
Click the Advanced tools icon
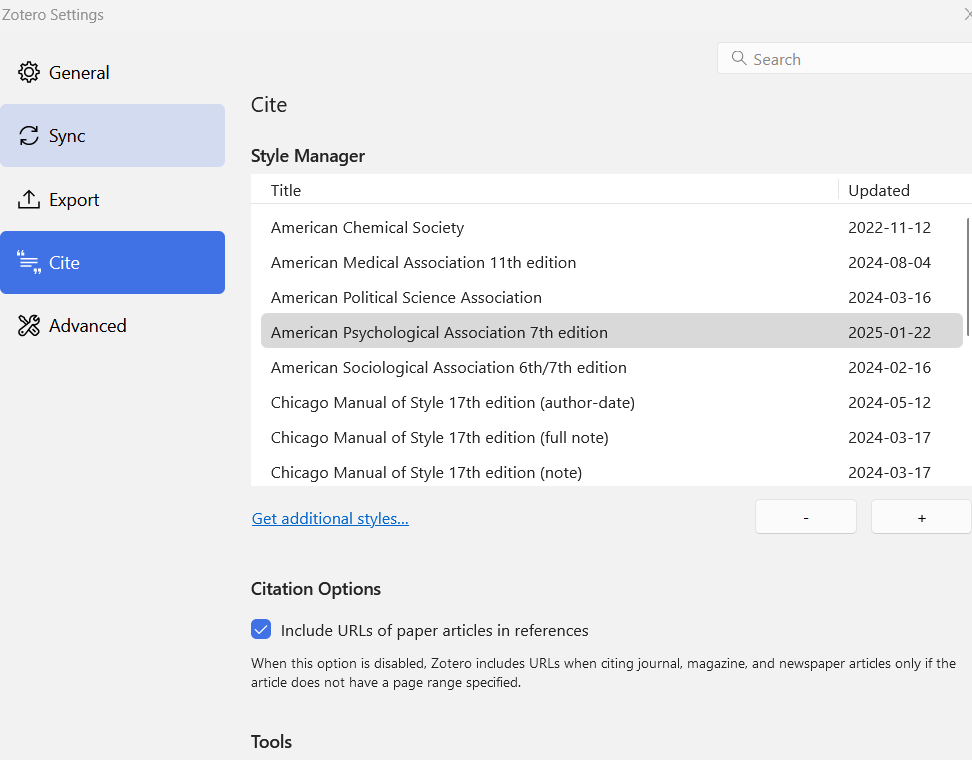[x=29, y=326]
